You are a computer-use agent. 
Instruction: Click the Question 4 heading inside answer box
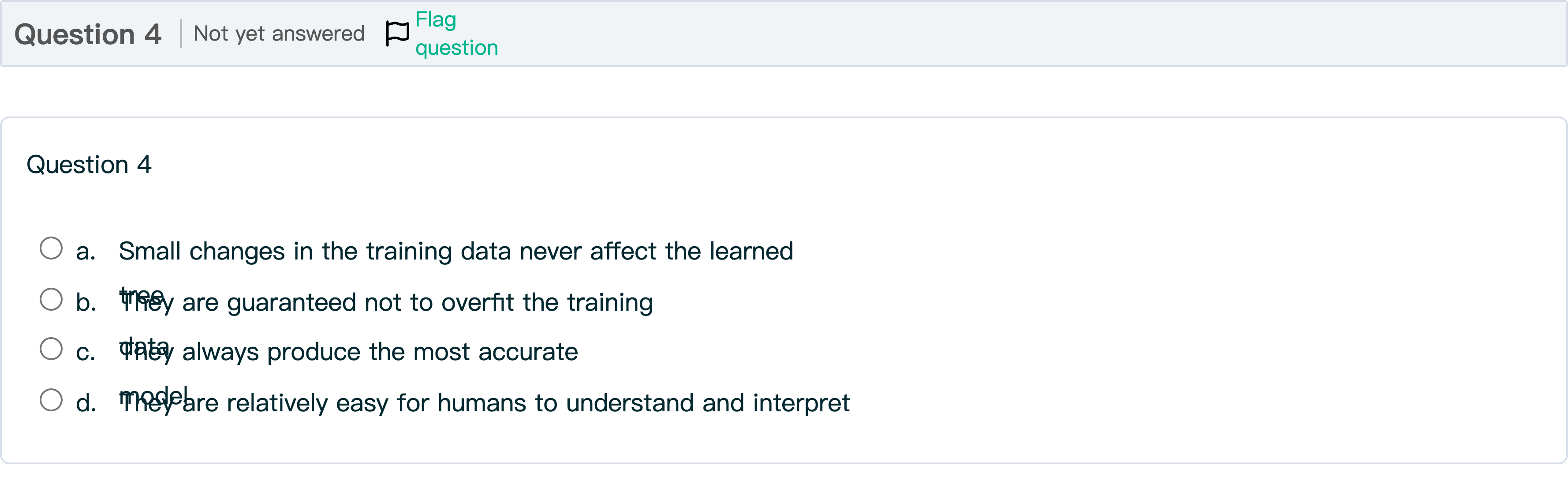point(89,165)
